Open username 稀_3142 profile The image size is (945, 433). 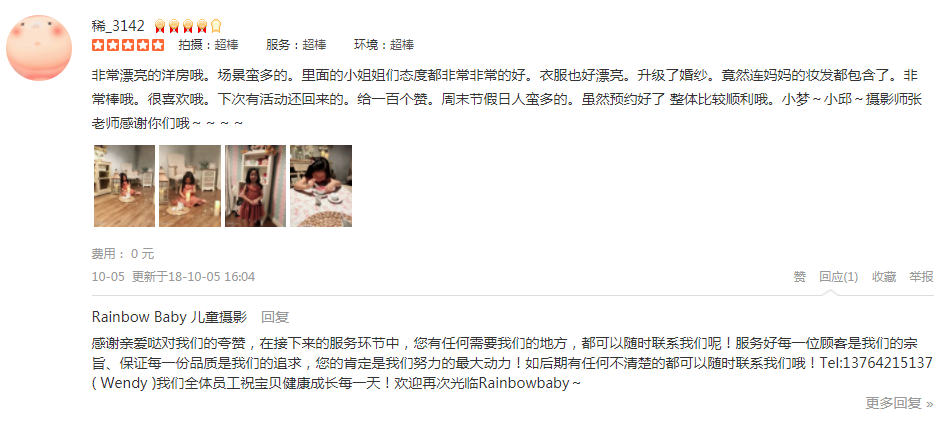pyautogui.click(x=118, y=26)
